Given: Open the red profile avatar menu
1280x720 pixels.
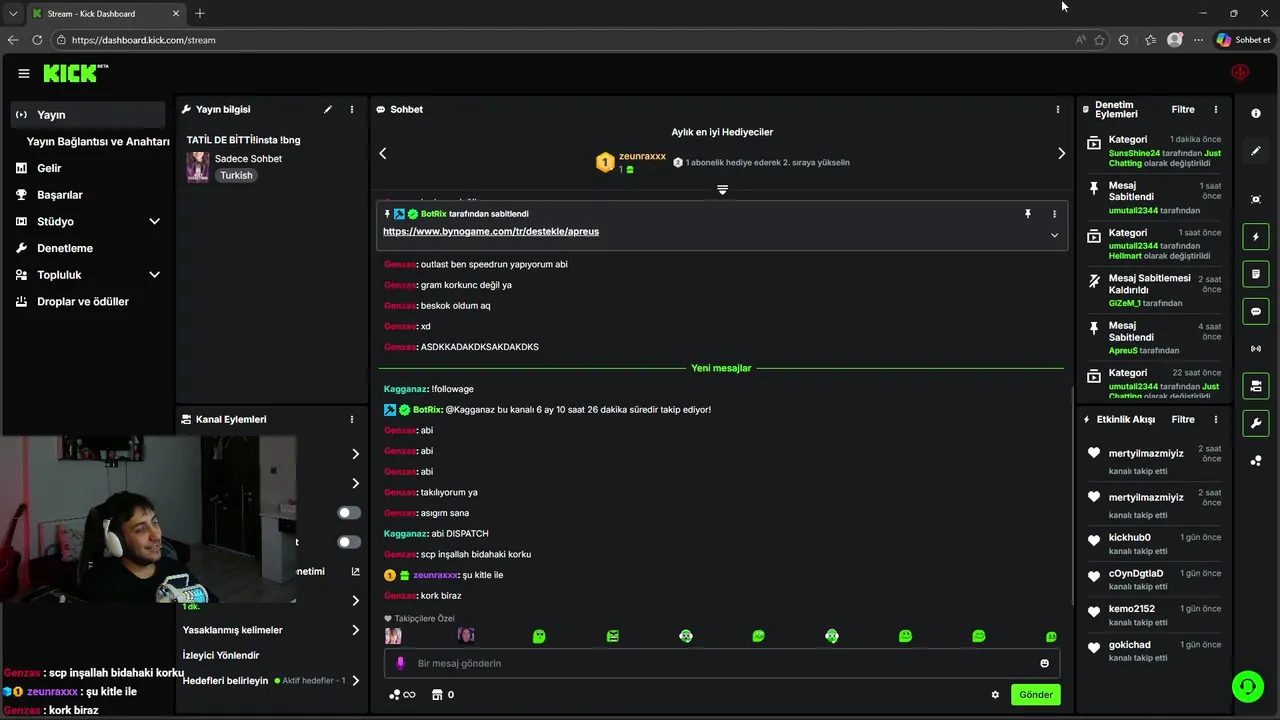Looking at the screenshot, I should pos(1240,72).
